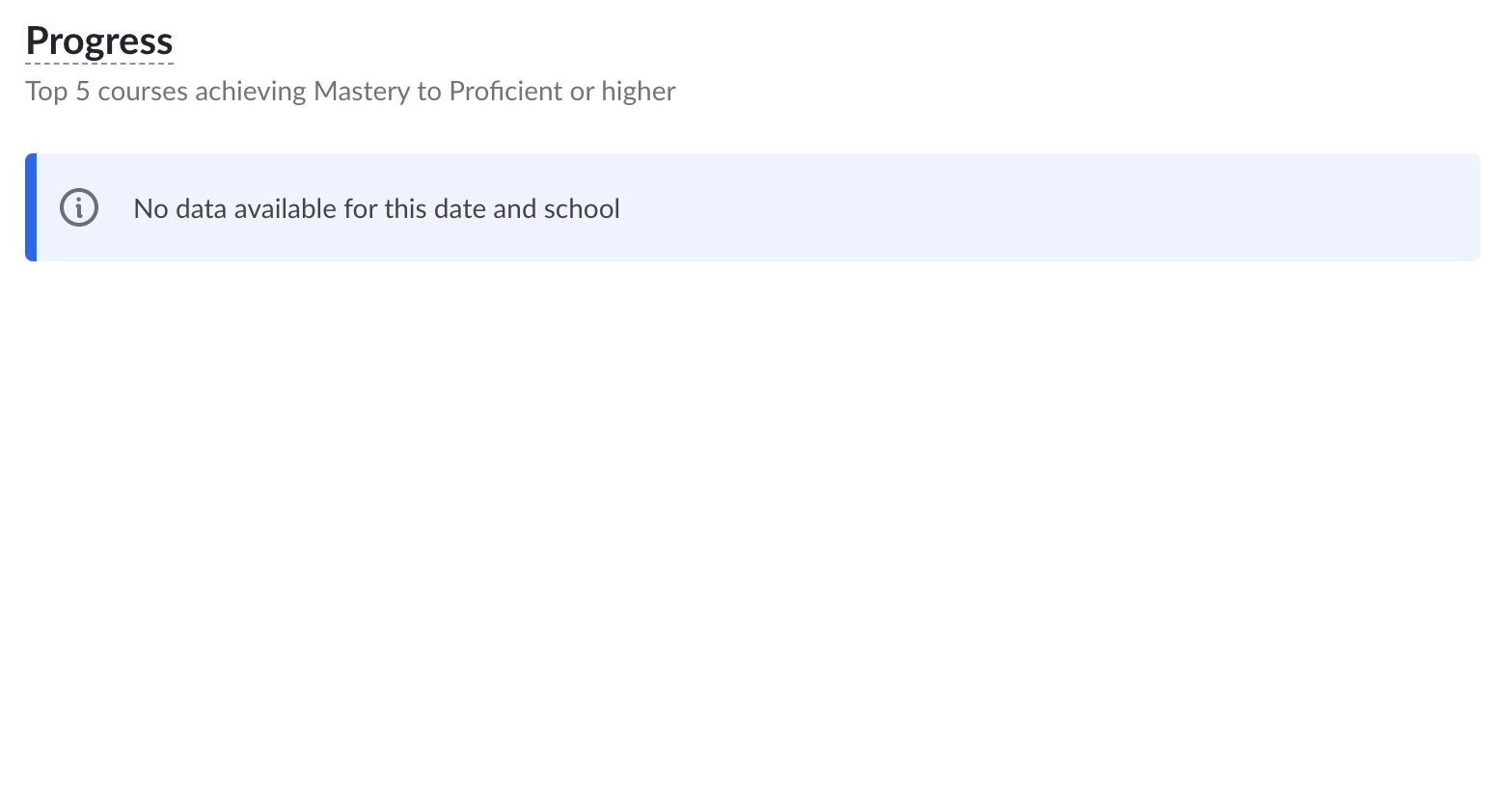
Task: Click the 'Top 5 courses' subtitle text
Action: (350, 91)
